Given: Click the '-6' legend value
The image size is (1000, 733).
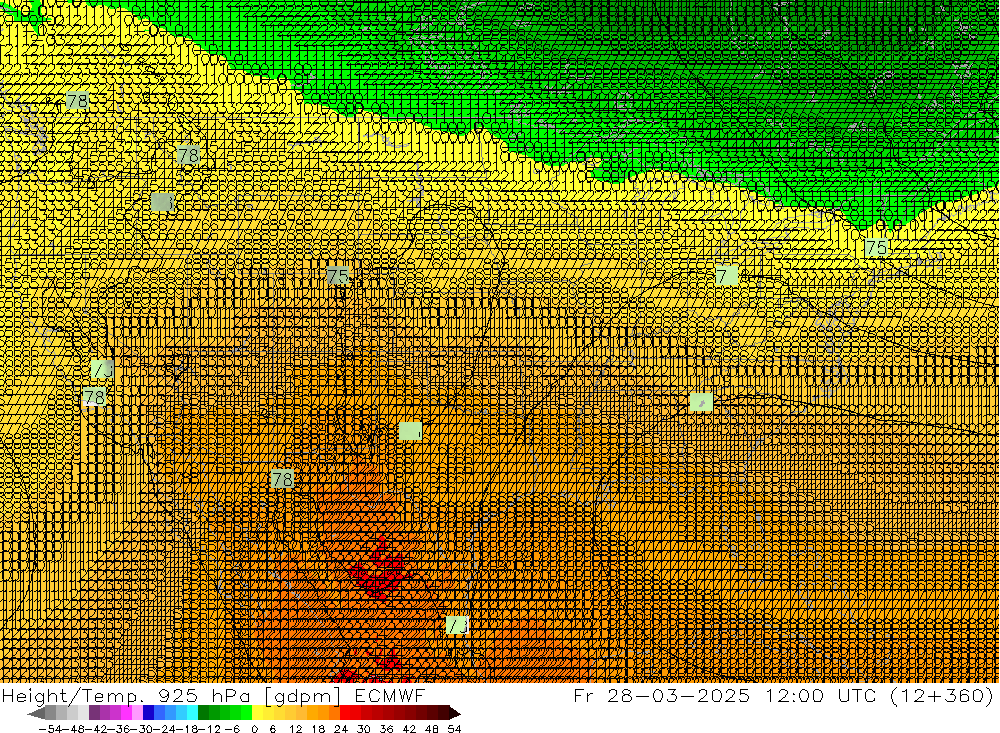Looking at the screenshot, I should (x=232, y=729).
